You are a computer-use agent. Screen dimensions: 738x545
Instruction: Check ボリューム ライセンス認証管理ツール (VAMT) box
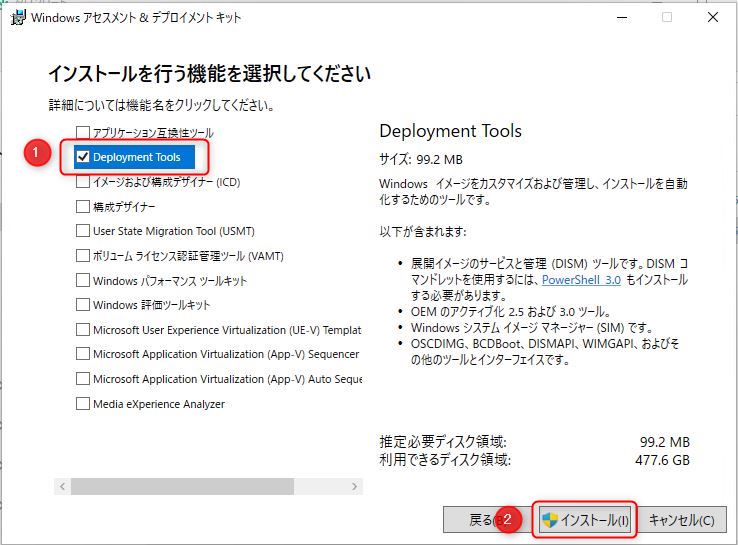[83, 256]
